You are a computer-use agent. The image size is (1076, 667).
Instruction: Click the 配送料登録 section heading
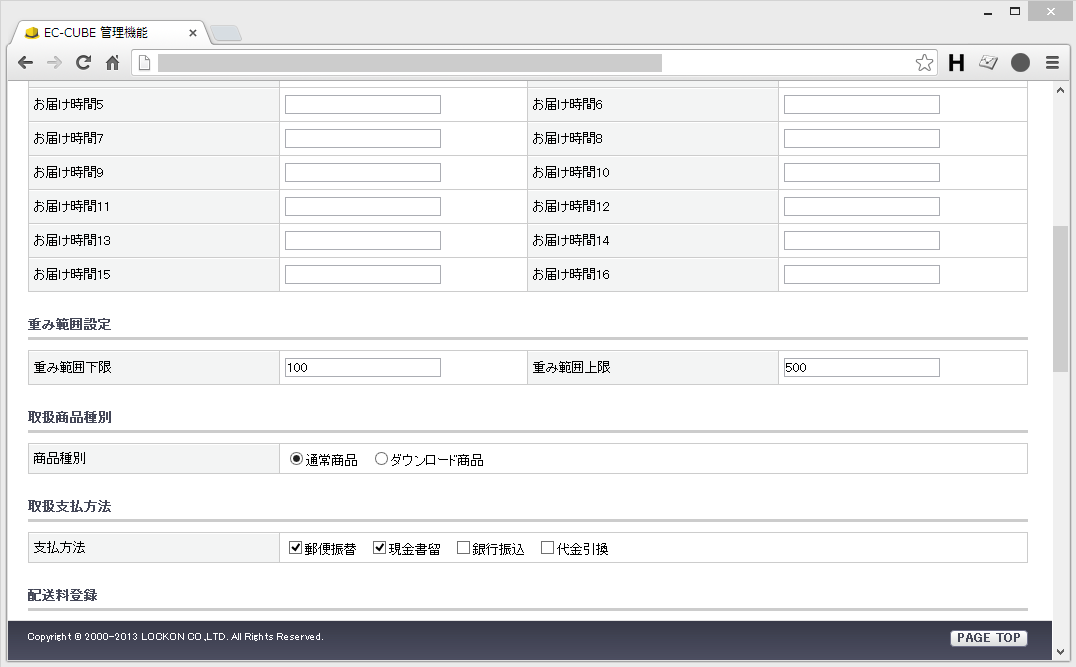[62, 596]
